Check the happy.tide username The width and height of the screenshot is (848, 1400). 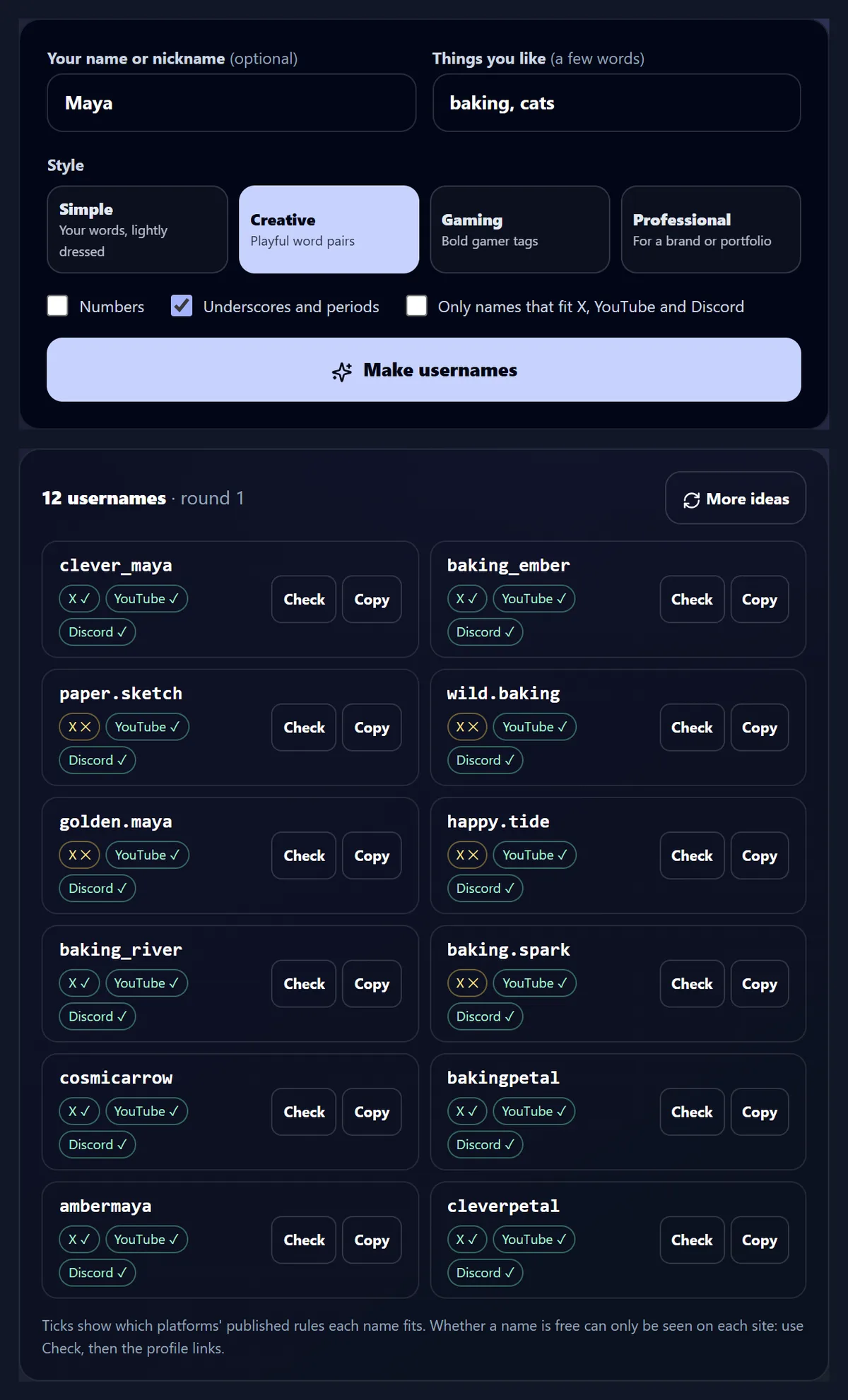(692, 855)
